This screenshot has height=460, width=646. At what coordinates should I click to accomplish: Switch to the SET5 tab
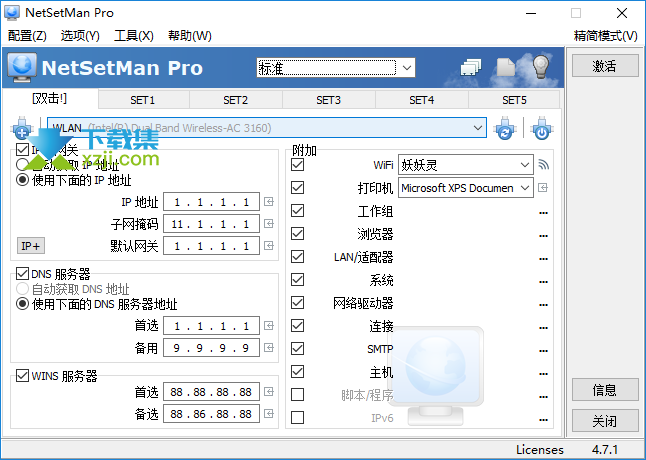pos(514,100)
